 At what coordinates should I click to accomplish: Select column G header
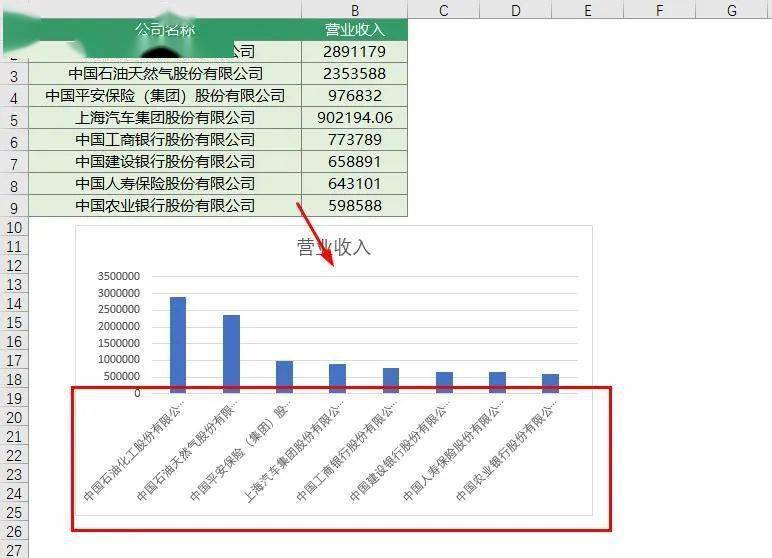732,9
